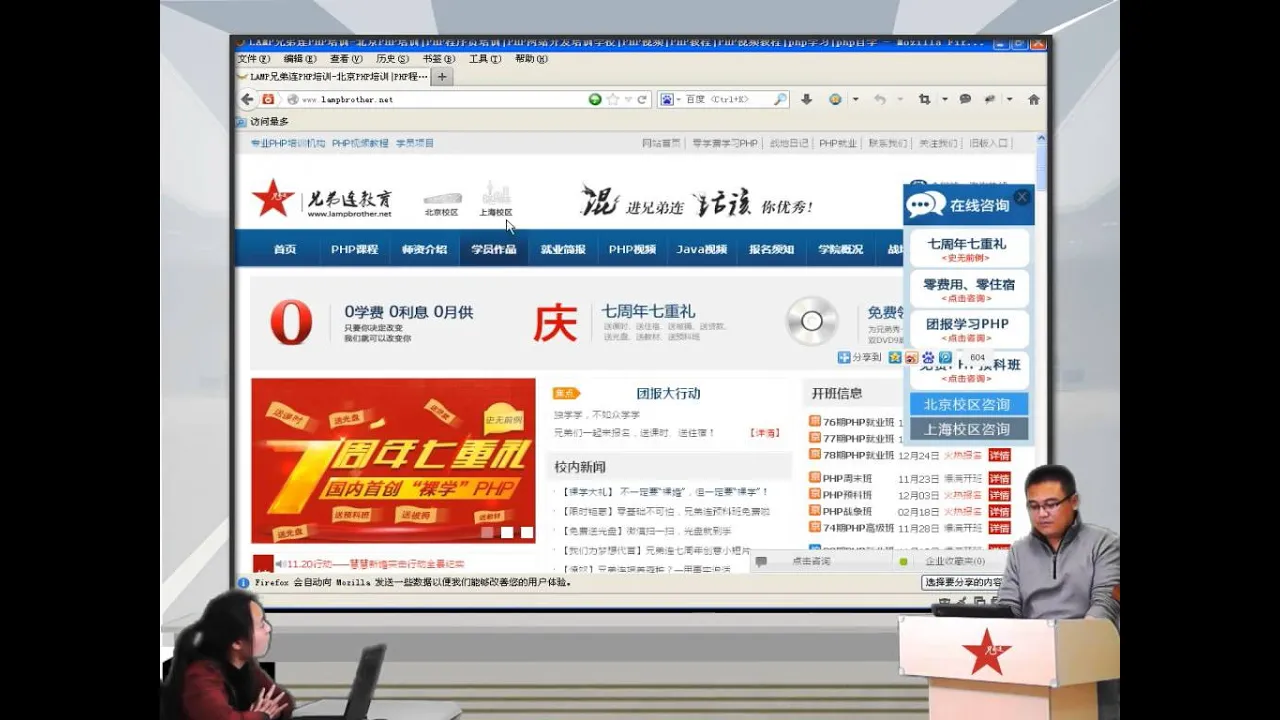Open the 师资介绍 navigation tab
This screenshot has width=1280, height=720.
424,249
